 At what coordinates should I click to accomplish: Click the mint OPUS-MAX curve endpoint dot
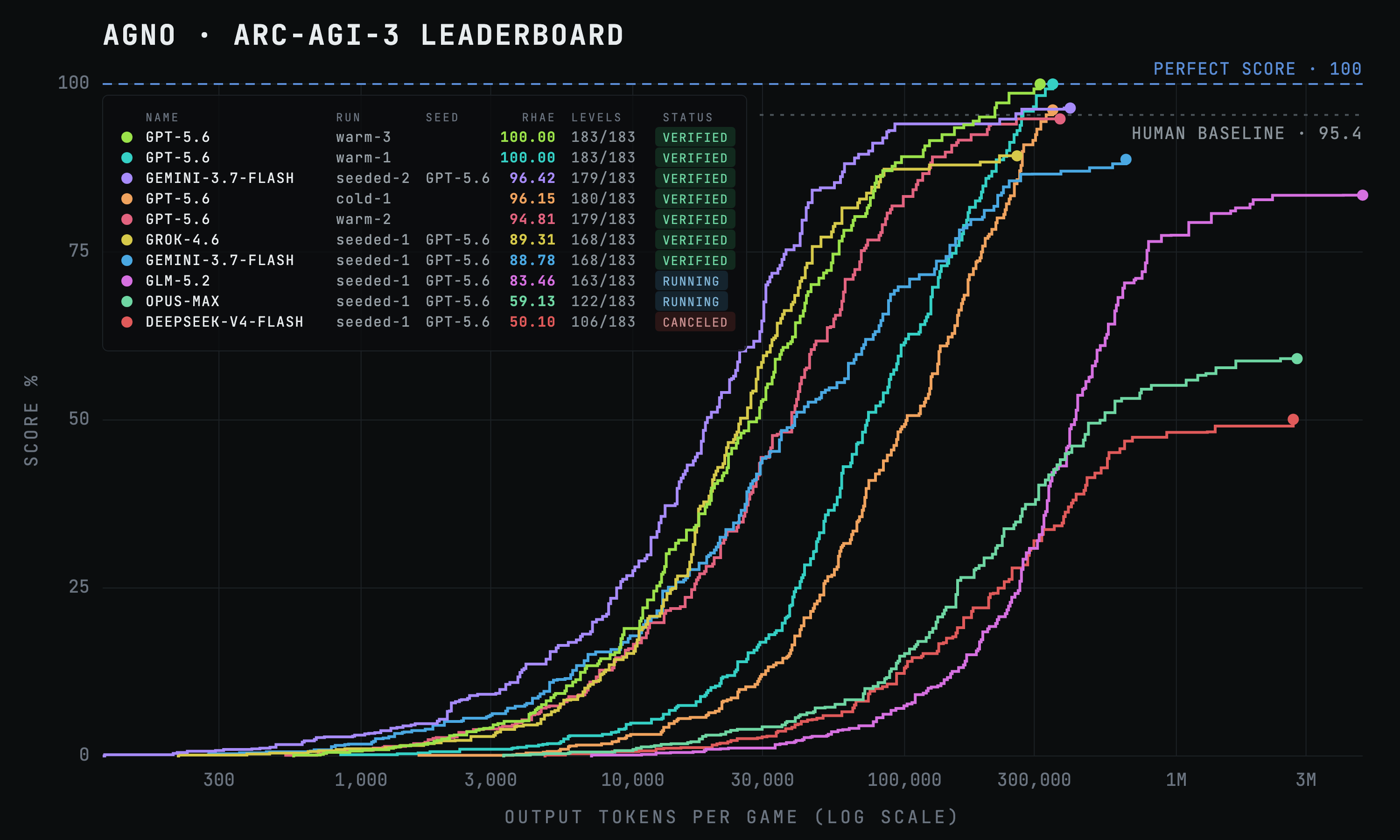(1297, 359)
